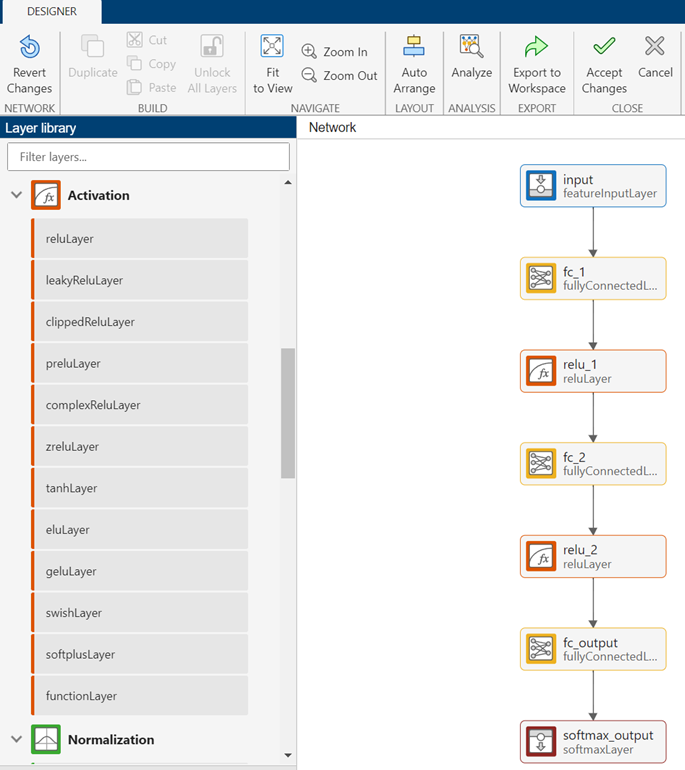The height and width of the screenshot is (770, 685).
Task: Select swishLayer in the library
Action: point(140,613)
